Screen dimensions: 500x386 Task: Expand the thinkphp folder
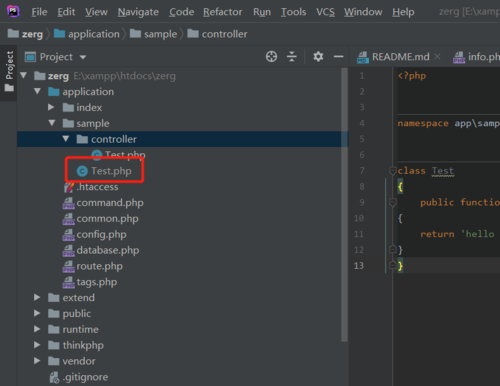coord(37,345)
